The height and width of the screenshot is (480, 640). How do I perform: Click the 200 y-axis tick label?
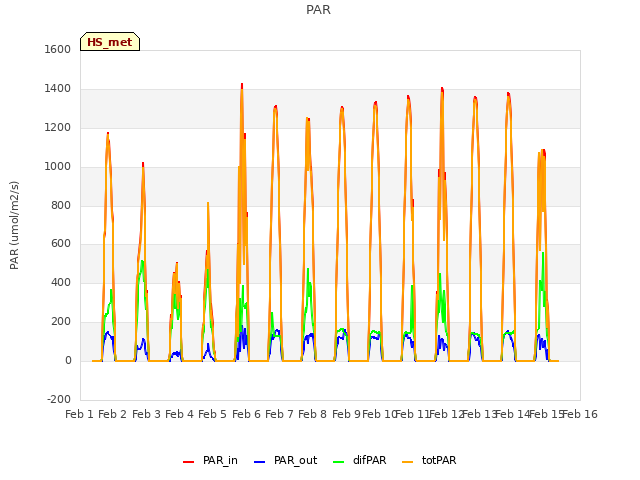point(61,322)
